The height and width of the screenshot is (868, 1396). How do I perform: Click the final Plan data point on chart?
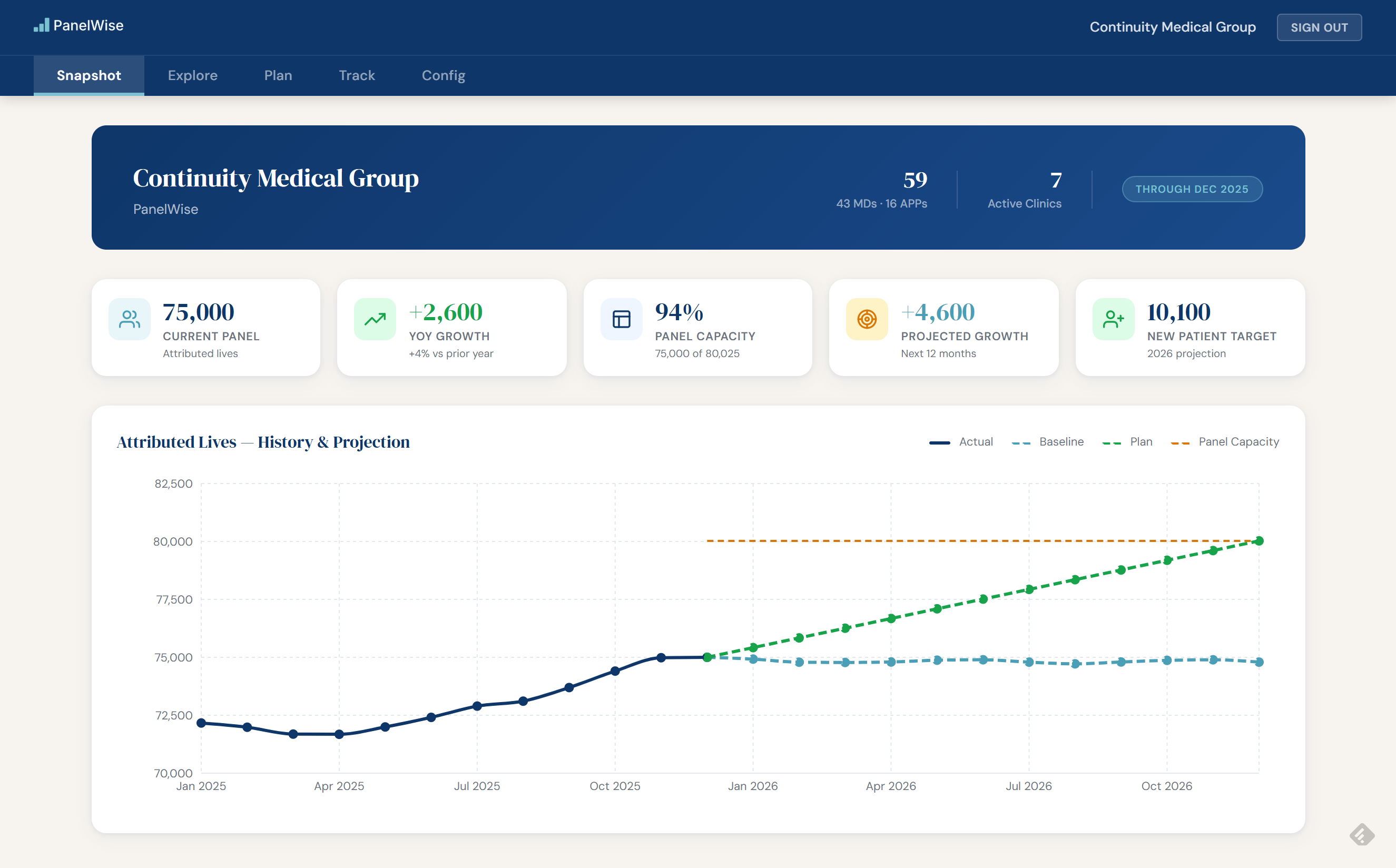point(1259,541)
